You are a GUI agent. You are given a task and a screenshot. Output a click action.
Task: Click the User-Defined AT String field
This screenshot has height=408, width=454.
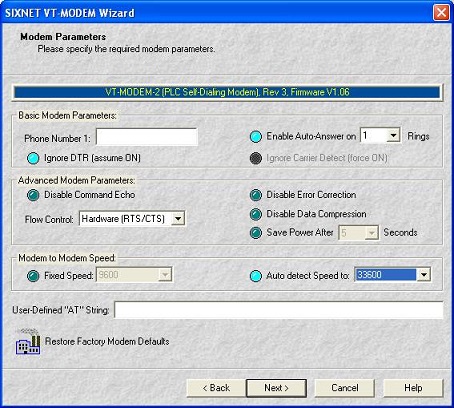tap(279, 310)
